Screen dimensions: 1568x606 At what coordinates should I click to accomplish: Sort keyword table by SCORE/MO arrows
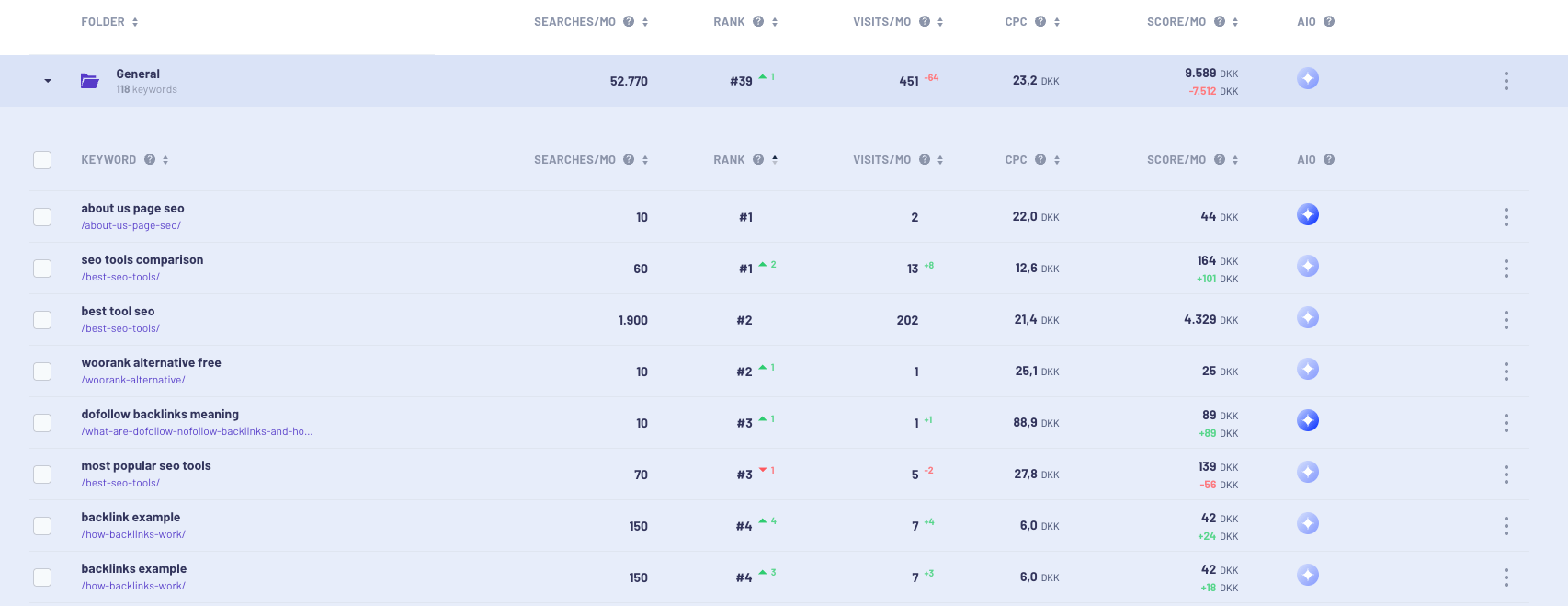[x=1235, y=160]
